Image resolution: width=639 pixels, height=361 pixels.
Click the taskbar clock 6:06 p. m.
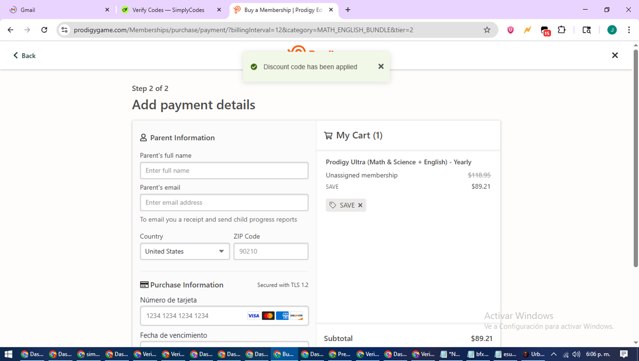[598, 354]
